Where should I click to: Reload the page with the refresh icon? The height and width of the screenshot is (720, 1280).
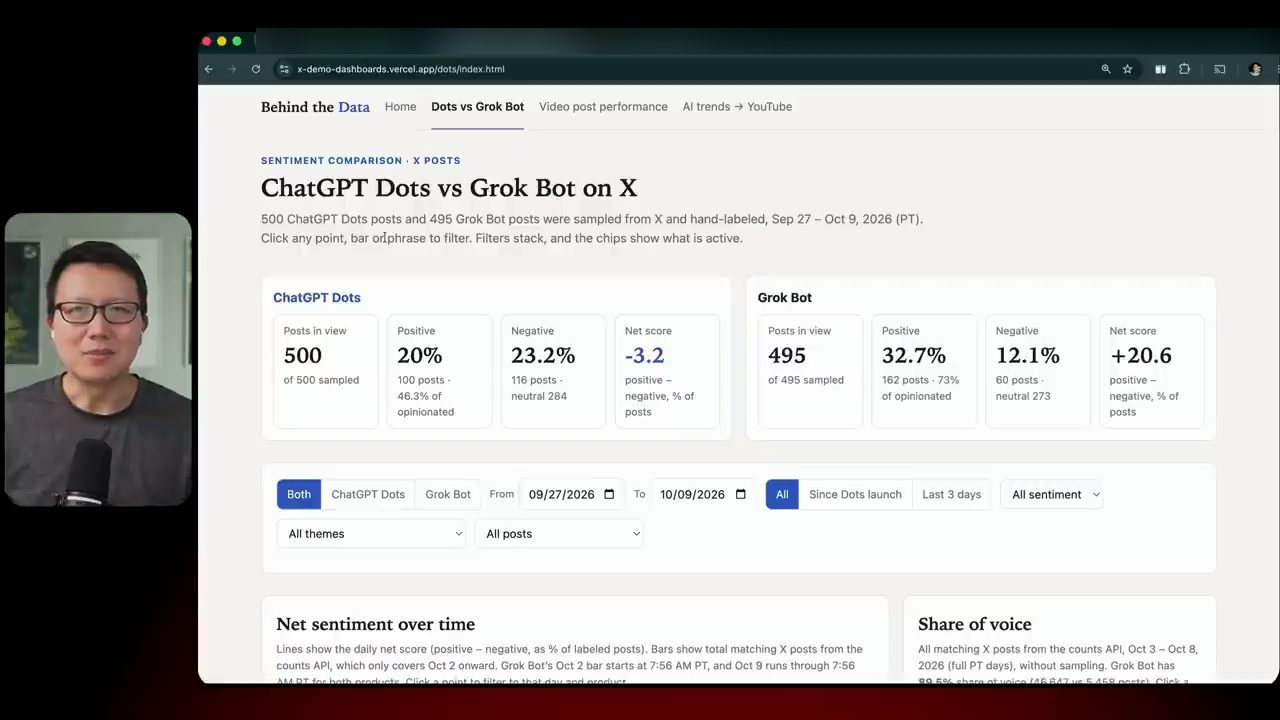pos(256,69)
